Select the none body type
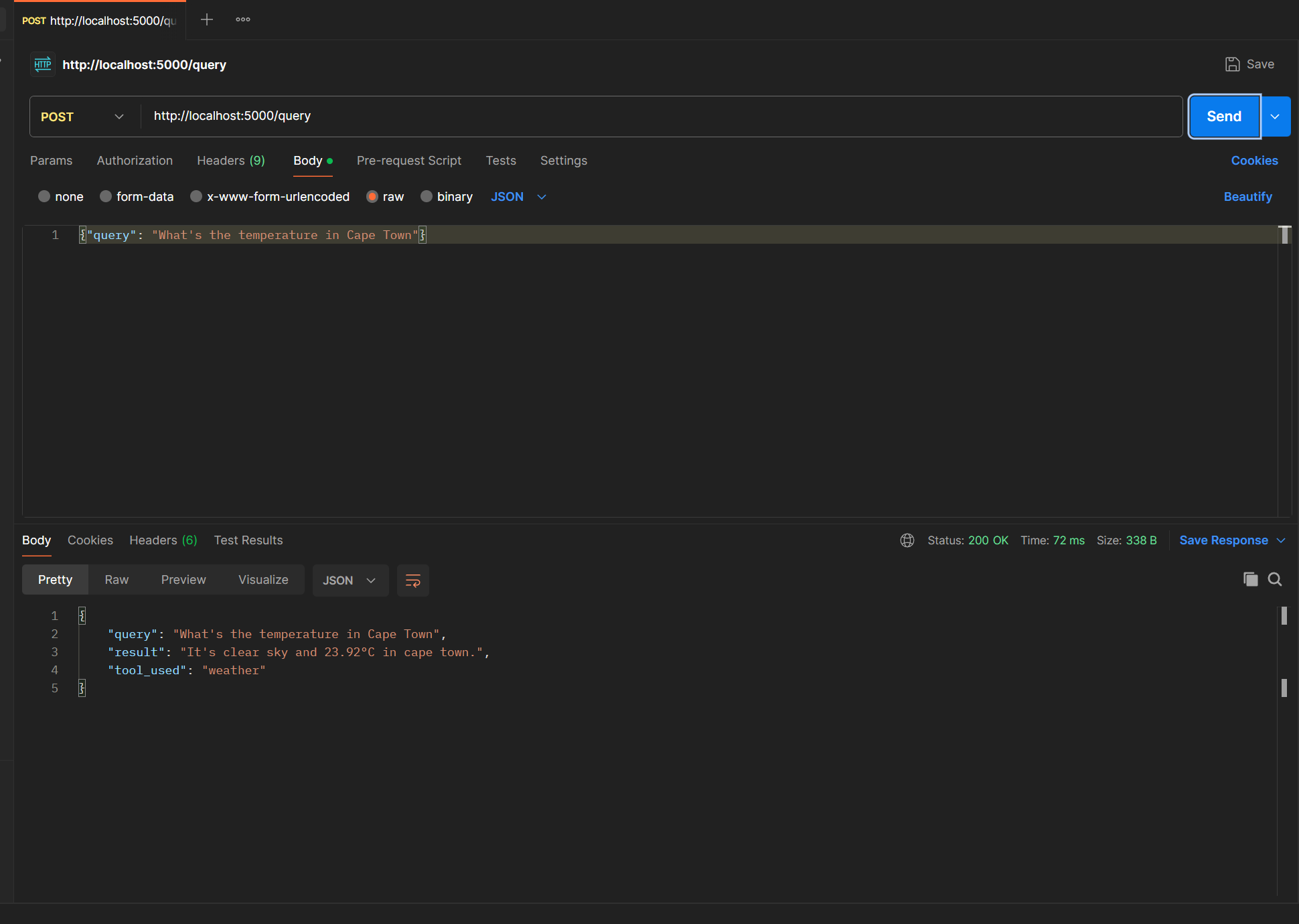 [x=44, y=197]
